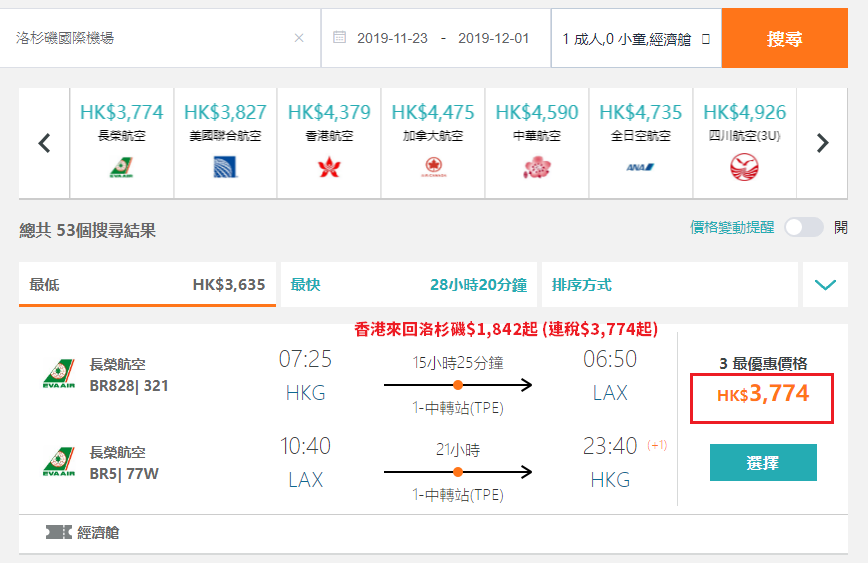Switch to the 最快 fastest tab
Image resolution: width=868 pixels, height=563 pixels.
(409, 285)
